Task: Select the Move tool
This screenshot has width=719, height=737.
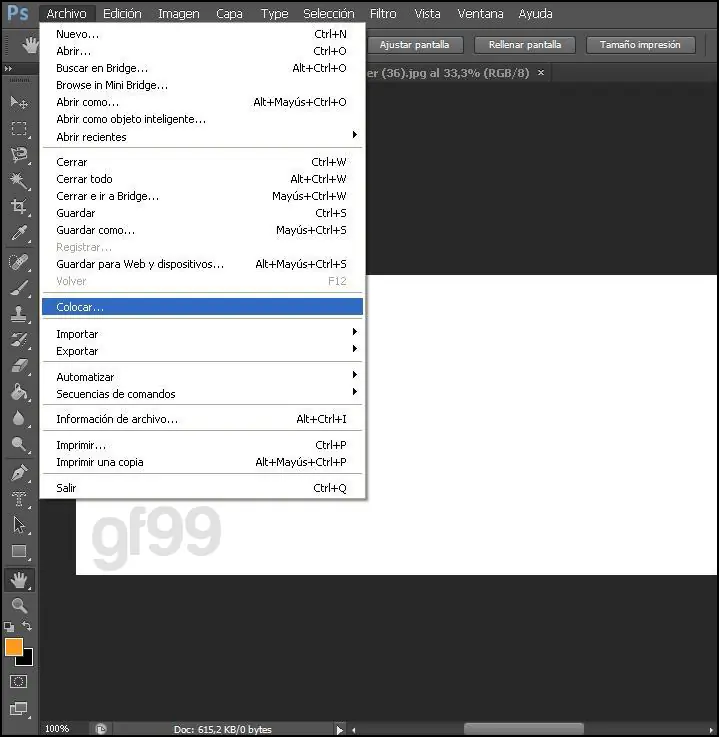Action: [x=19, y=102]
